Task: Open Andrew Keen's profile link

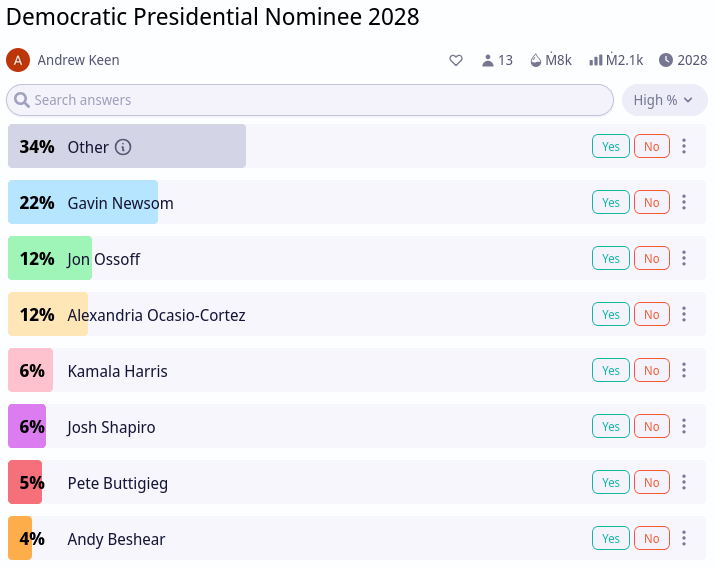Action: 78,60
